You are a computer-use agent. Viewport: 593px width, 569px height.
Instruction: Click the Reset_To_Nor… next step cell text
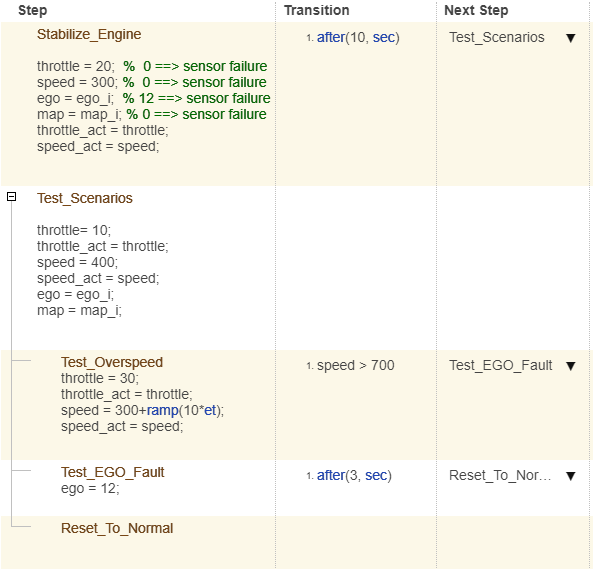[500, 475]
